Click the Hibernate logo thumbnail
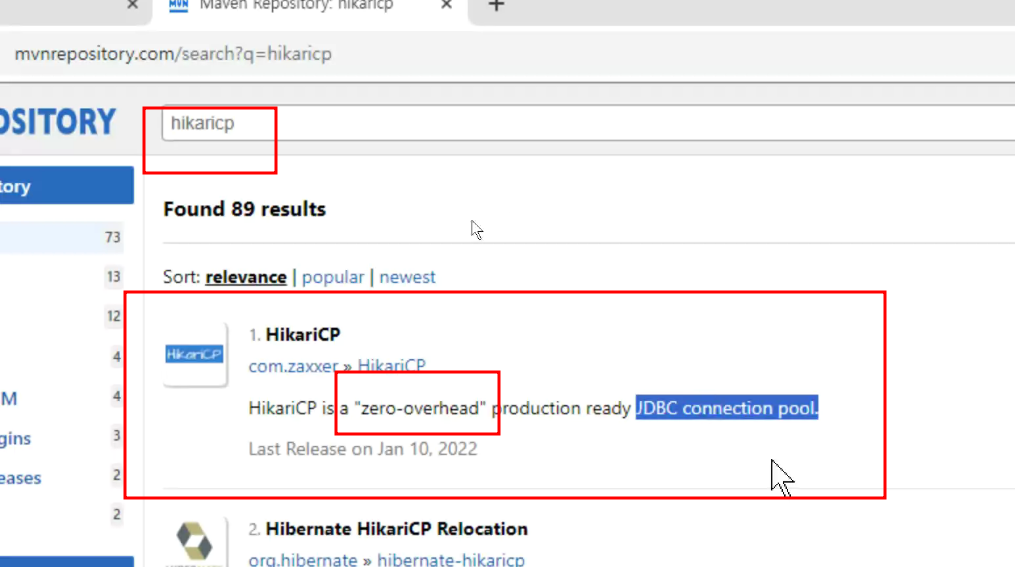1015x567 pixels. [195, 542]
